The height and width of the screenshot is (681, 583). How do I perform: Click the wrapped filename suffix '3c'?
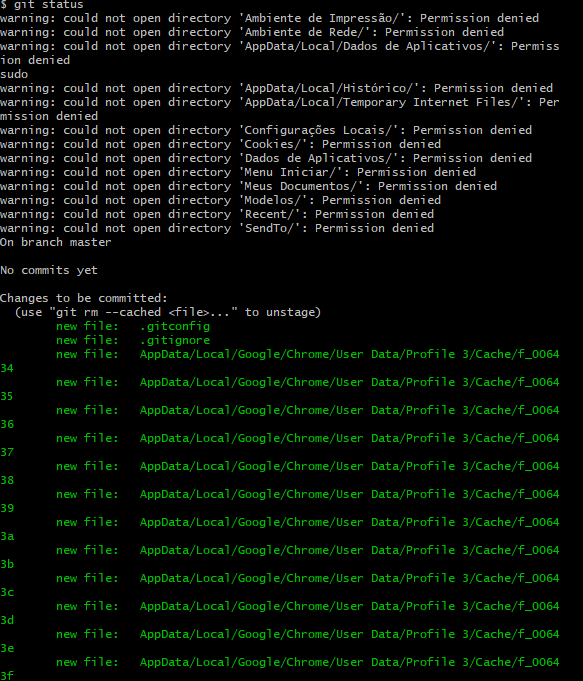7,592
